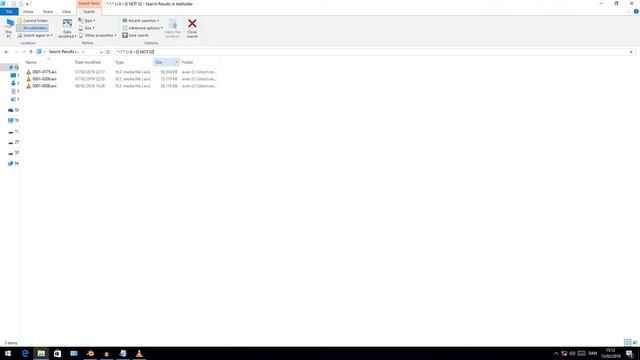640x360 pixels.
Task: Click the Search Tools contextual tab
Action: 89,3
